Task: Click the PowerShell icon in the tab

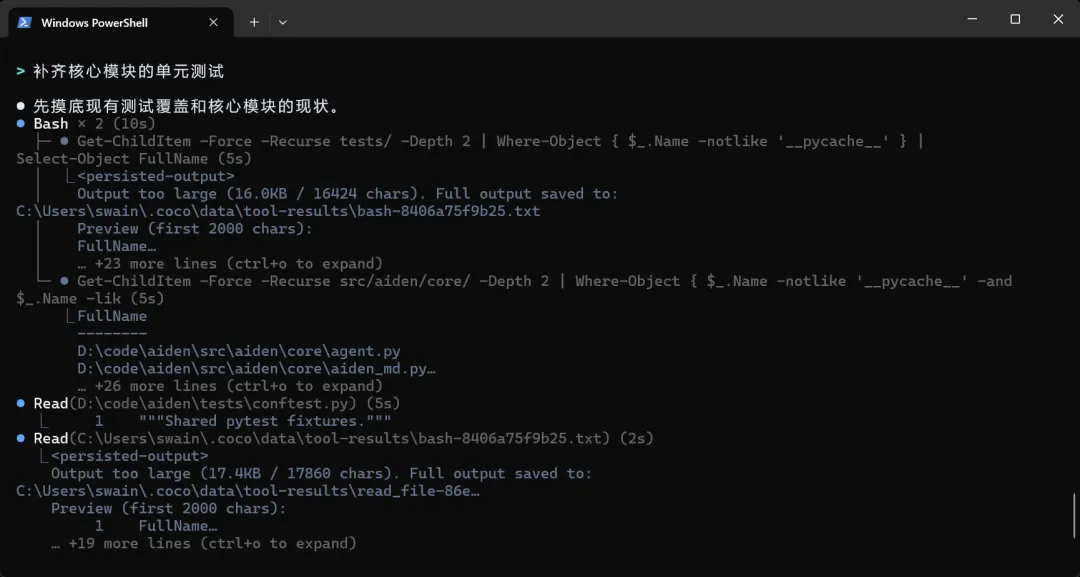Action: pos(25,22)
